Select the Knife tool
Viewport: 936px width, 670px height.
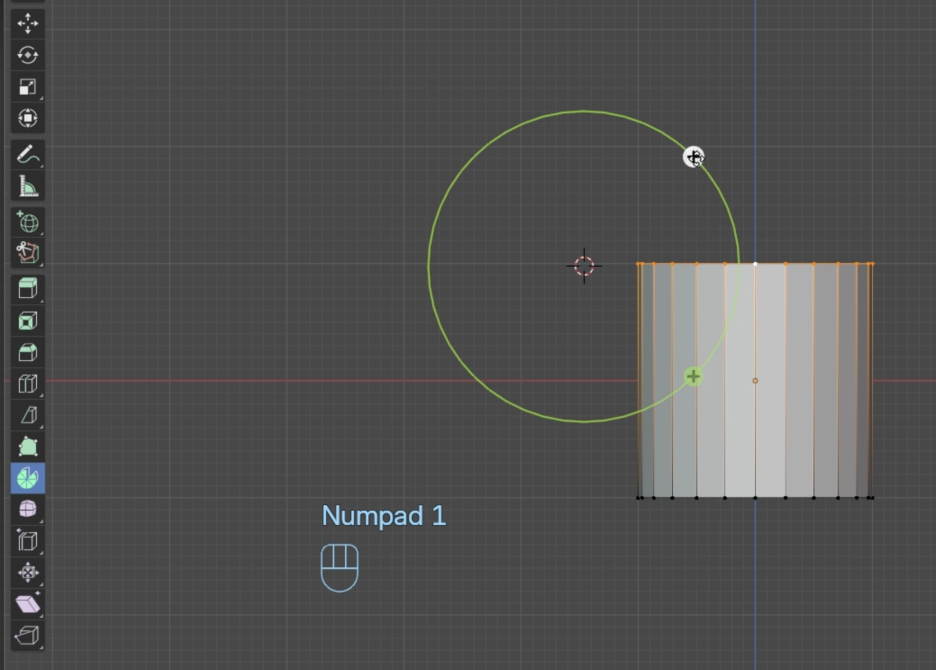[27, 415]
